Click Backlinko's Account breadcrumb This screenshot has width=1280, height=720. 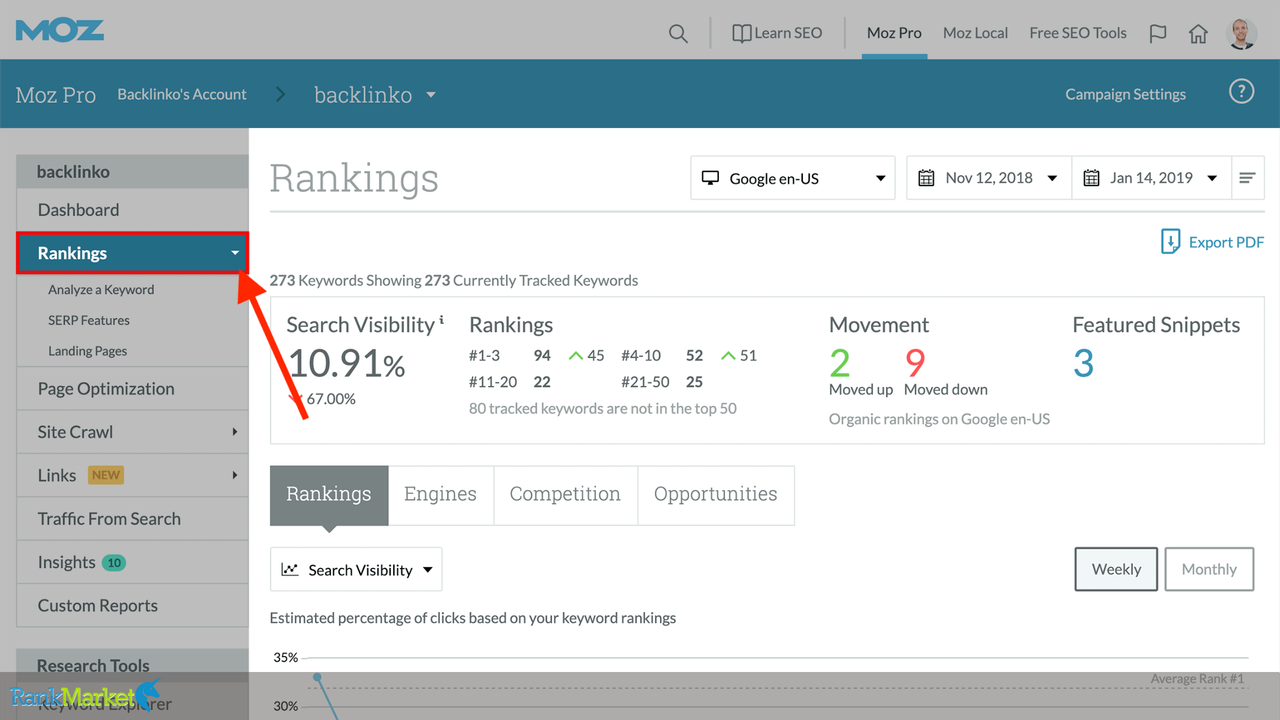182,94
